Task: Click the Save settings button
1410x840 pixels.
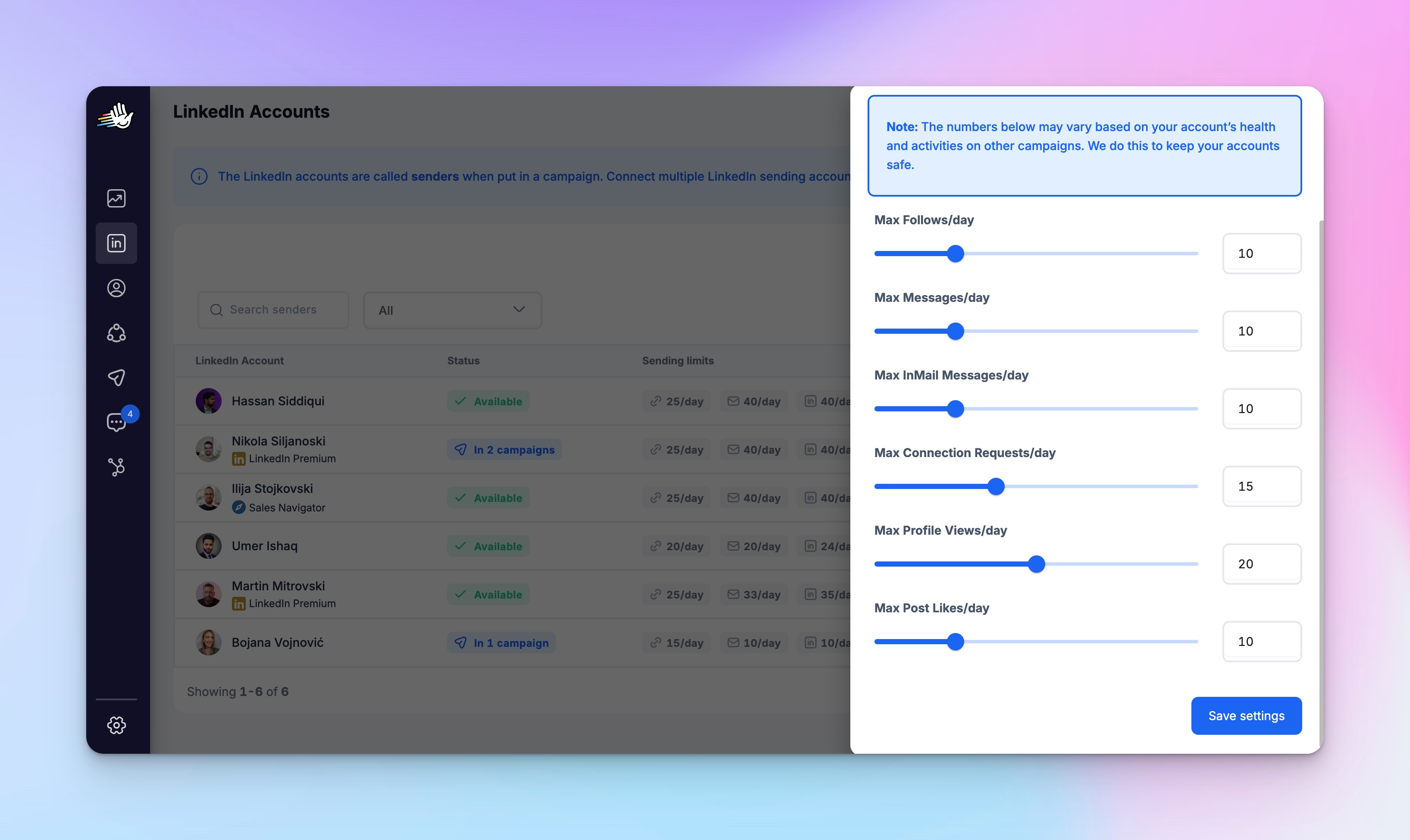Action: coord(1247,715)
